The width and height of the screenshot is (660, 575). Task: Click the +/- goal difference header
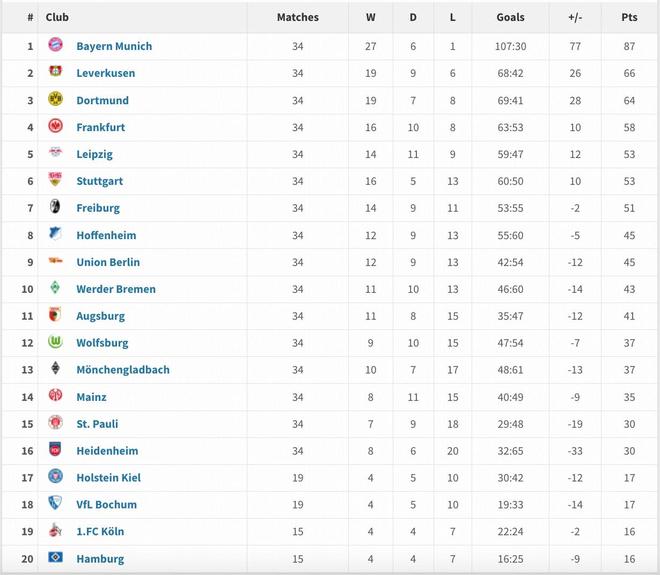(x=575, y=17)
